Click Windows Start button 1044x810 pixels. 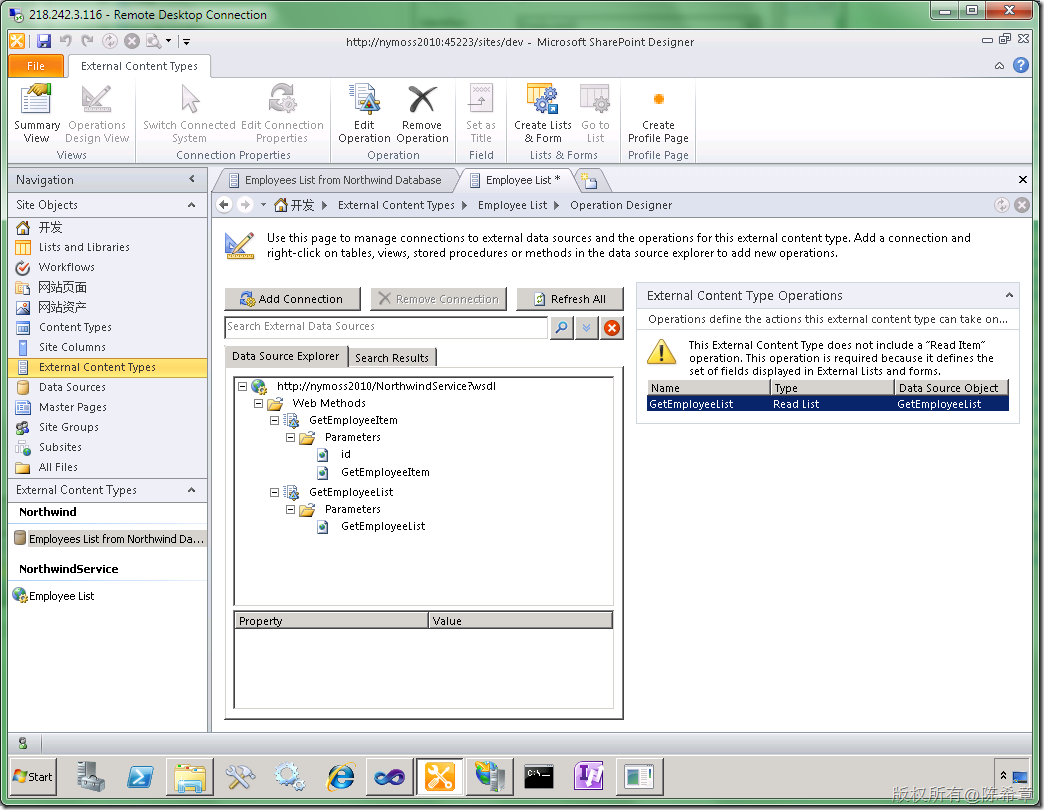coord(33,777)
